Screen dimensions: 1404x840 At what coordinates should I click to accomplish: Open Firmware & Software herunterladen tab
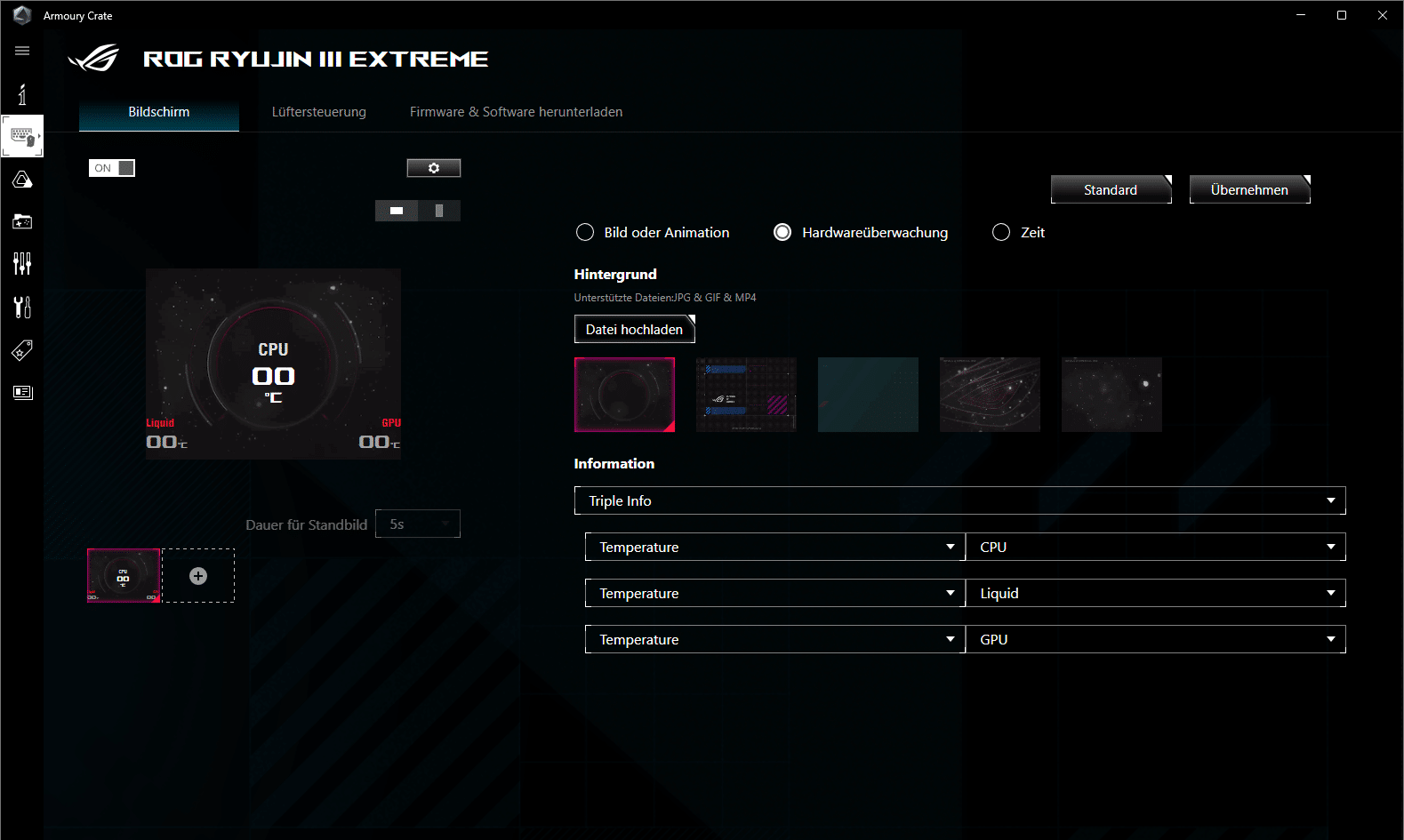[516, 112]
